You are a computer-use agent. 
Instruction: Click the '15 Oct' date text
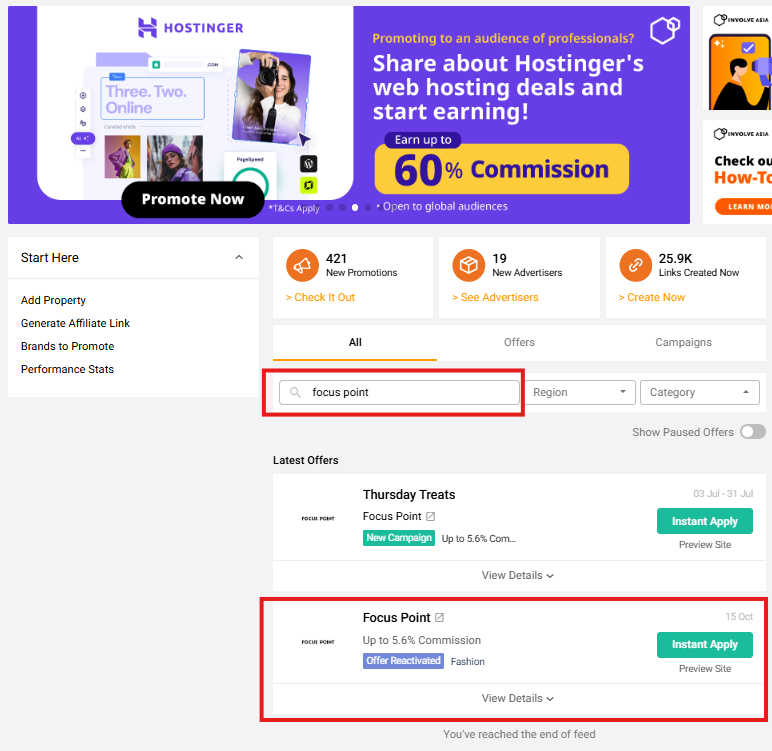coord(739,617)
